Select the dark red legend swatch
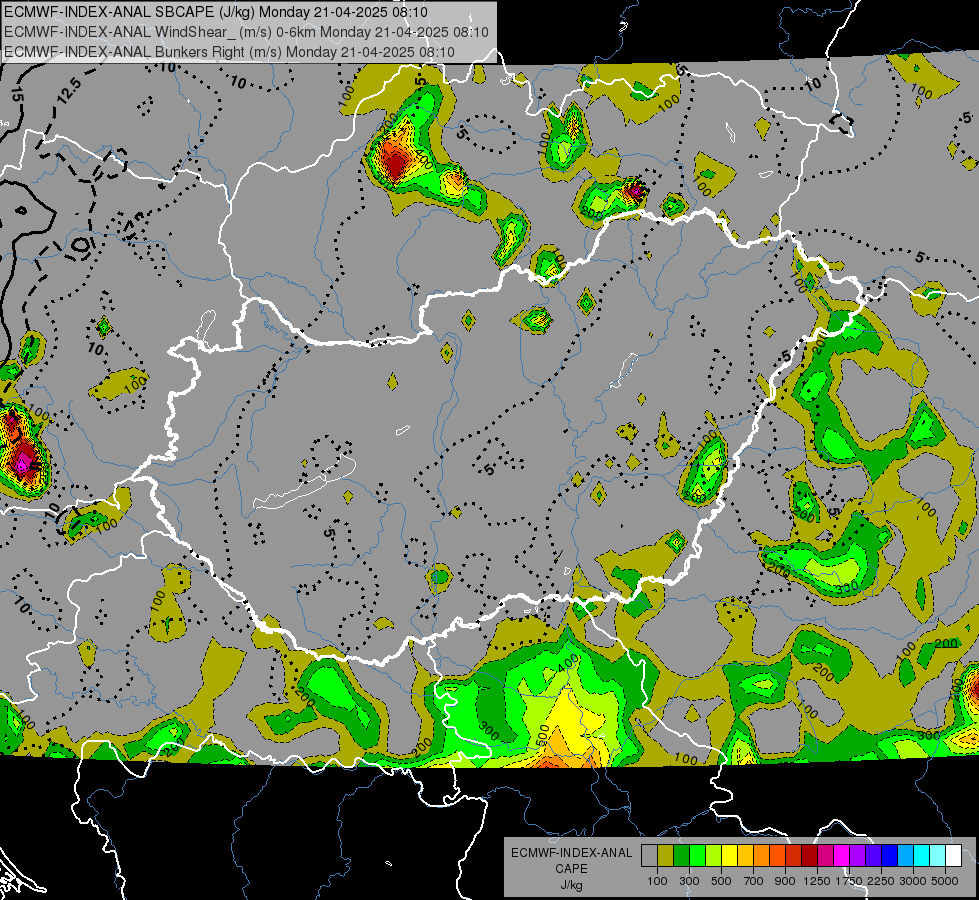Screen dimensions: 979x900 [x=810, y=856]
